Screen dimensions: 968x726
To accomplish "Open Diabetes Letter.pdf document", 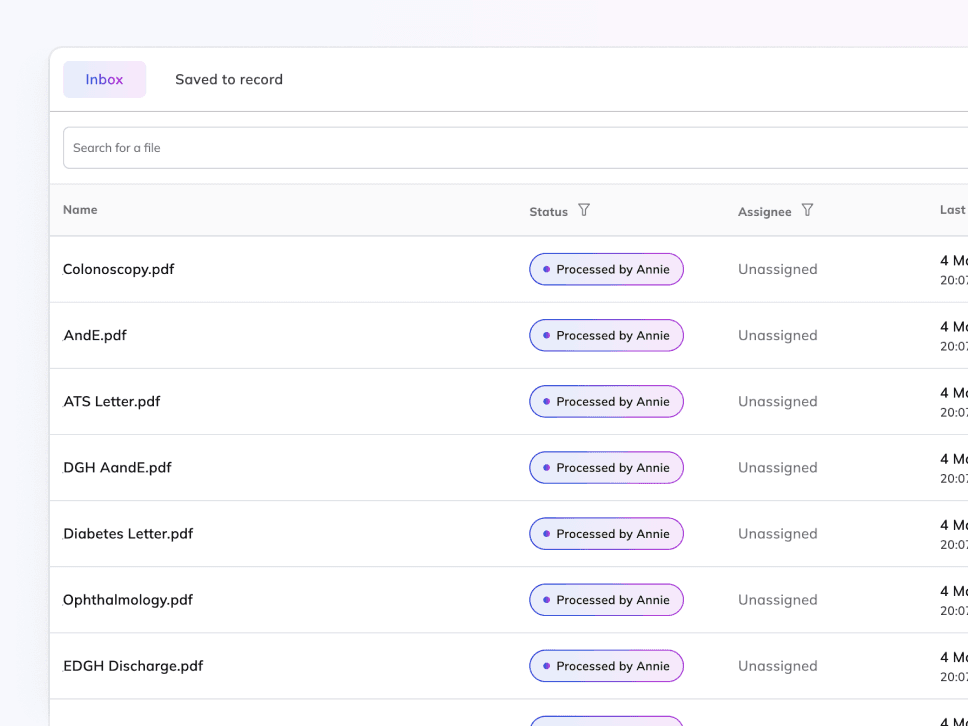I will pos(128,533).
